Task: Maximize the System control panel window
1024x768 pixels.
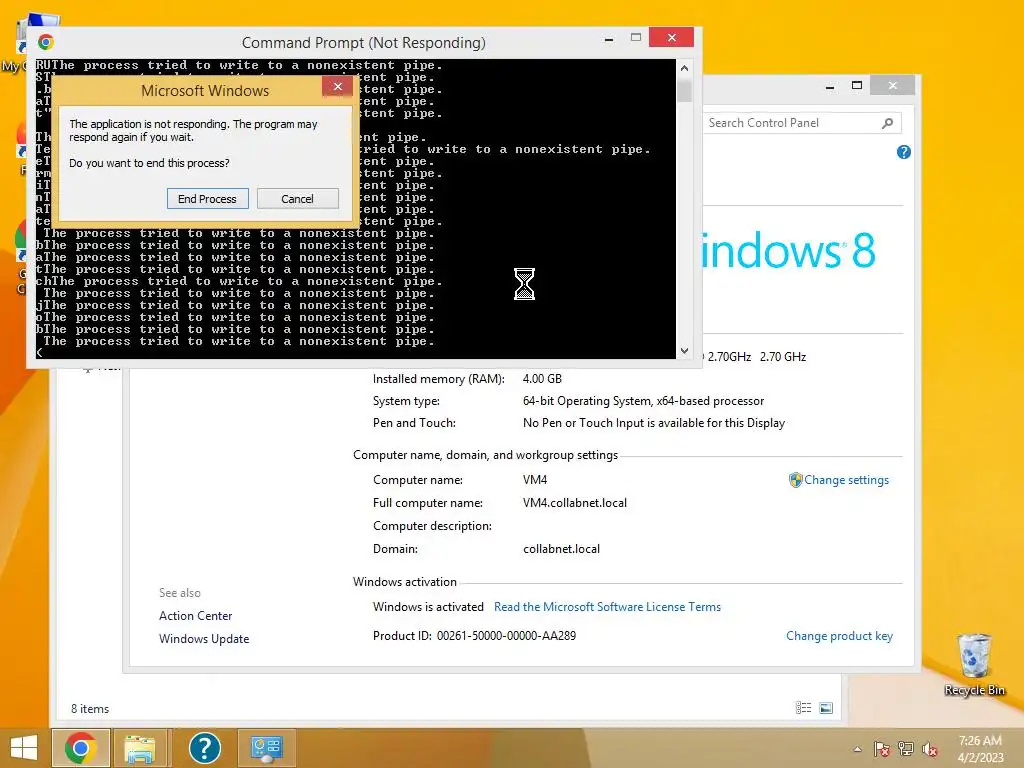Action: point(857,86)
